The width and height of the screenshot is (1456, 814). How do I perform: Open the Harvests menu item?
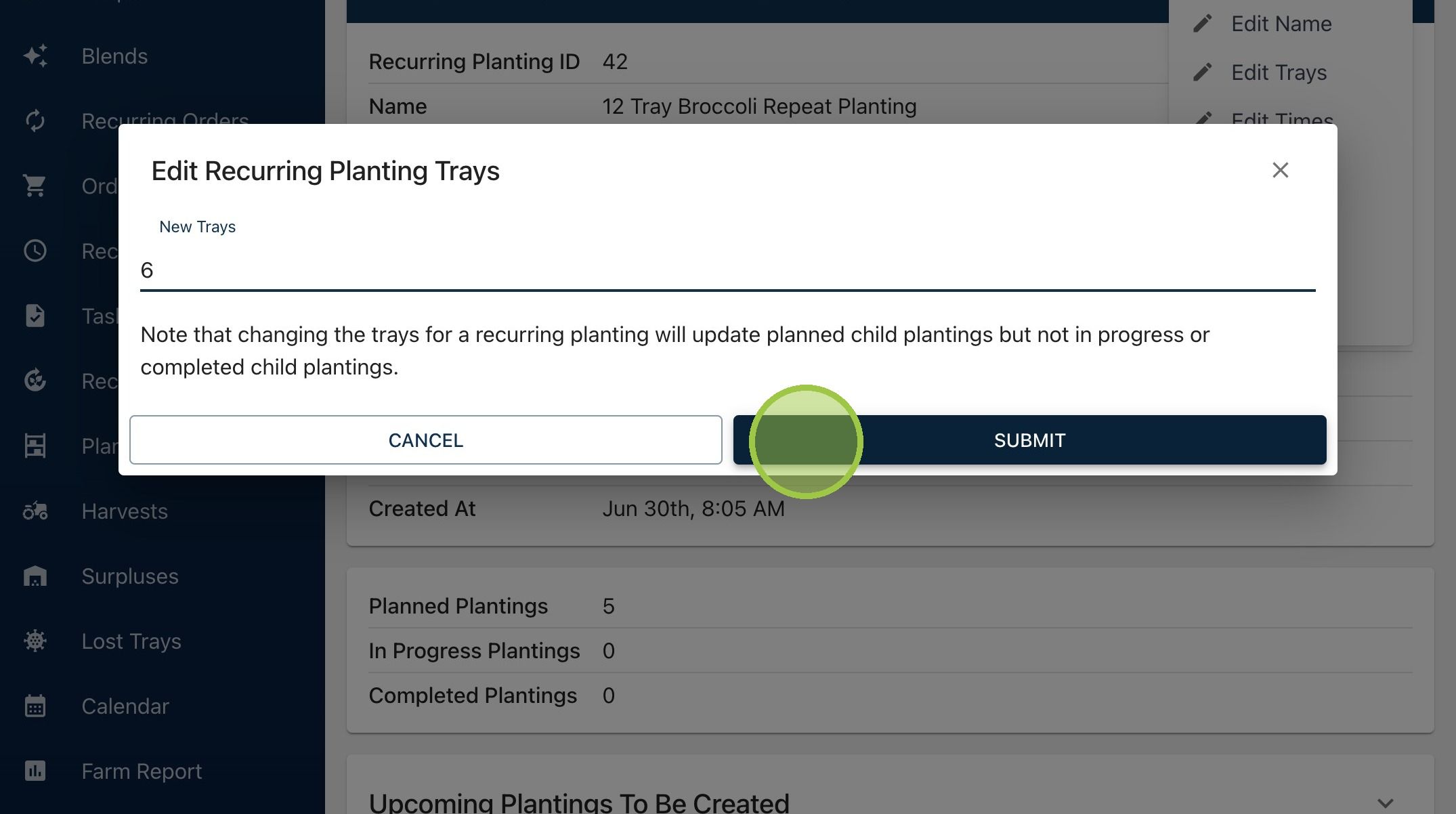(125, 511)
